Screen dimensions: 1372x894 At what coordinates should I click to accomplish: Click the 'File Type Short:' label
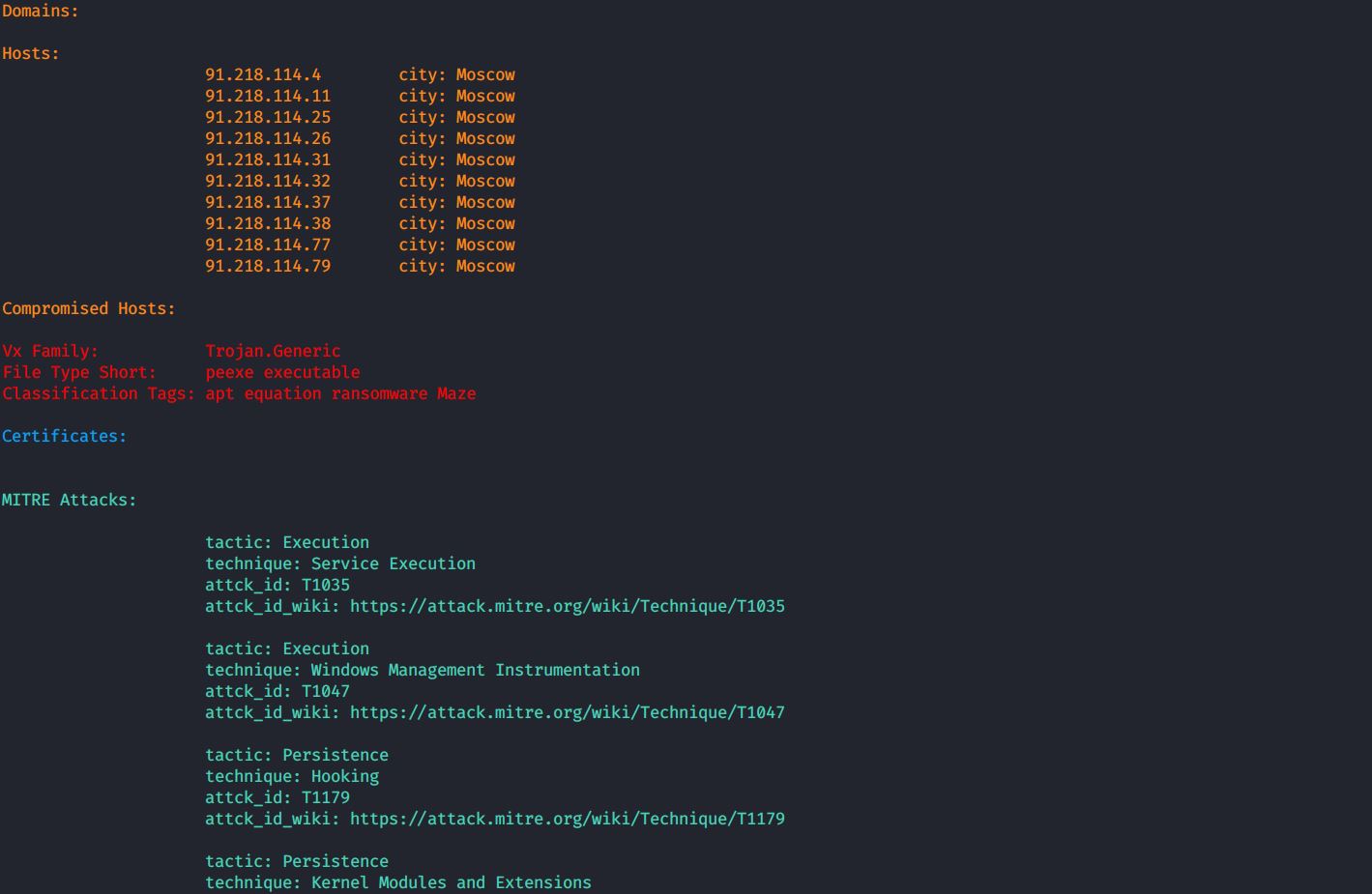click(x=79, y=373)
